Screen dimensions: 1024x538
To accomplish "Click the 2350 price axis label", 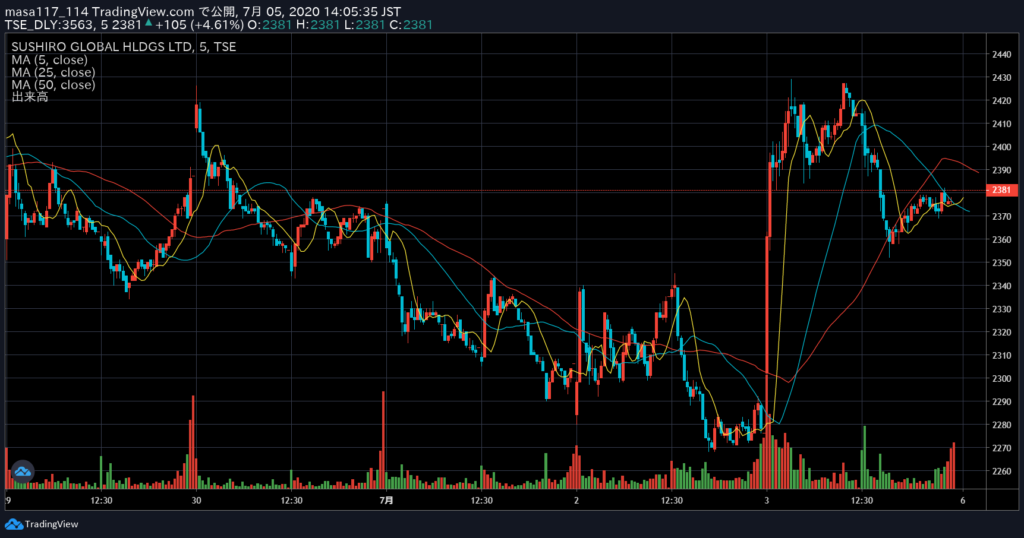I will coord(1001,262).
